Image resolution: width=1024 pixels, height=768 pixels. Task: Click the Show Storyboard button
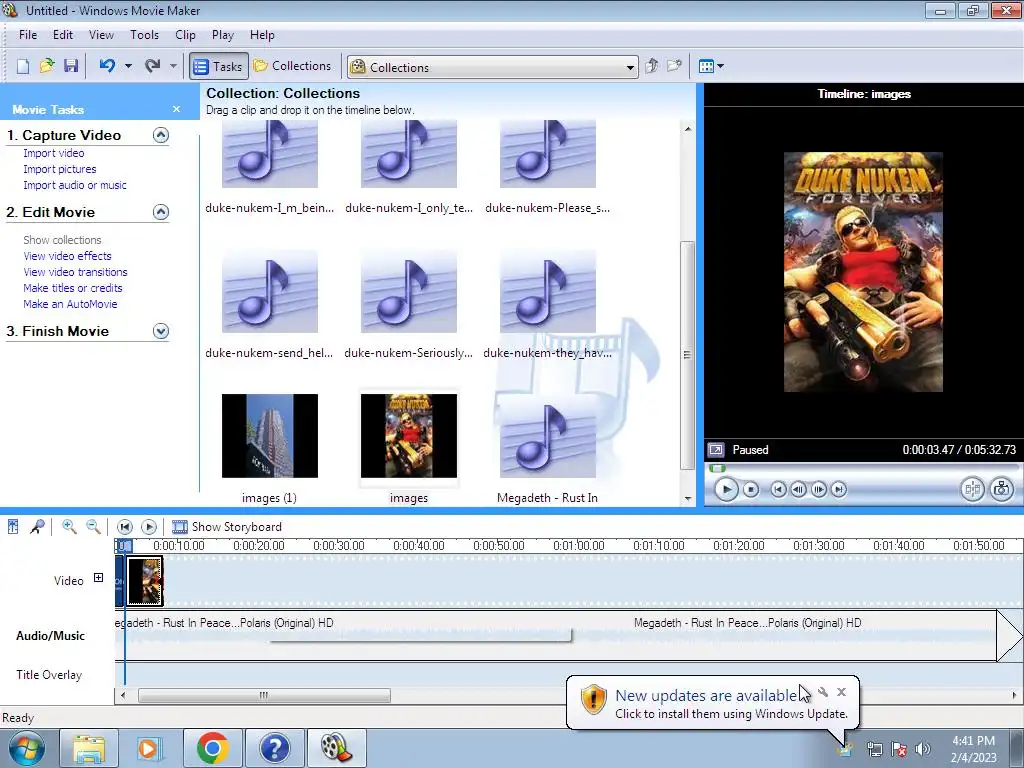click(227, 526)
